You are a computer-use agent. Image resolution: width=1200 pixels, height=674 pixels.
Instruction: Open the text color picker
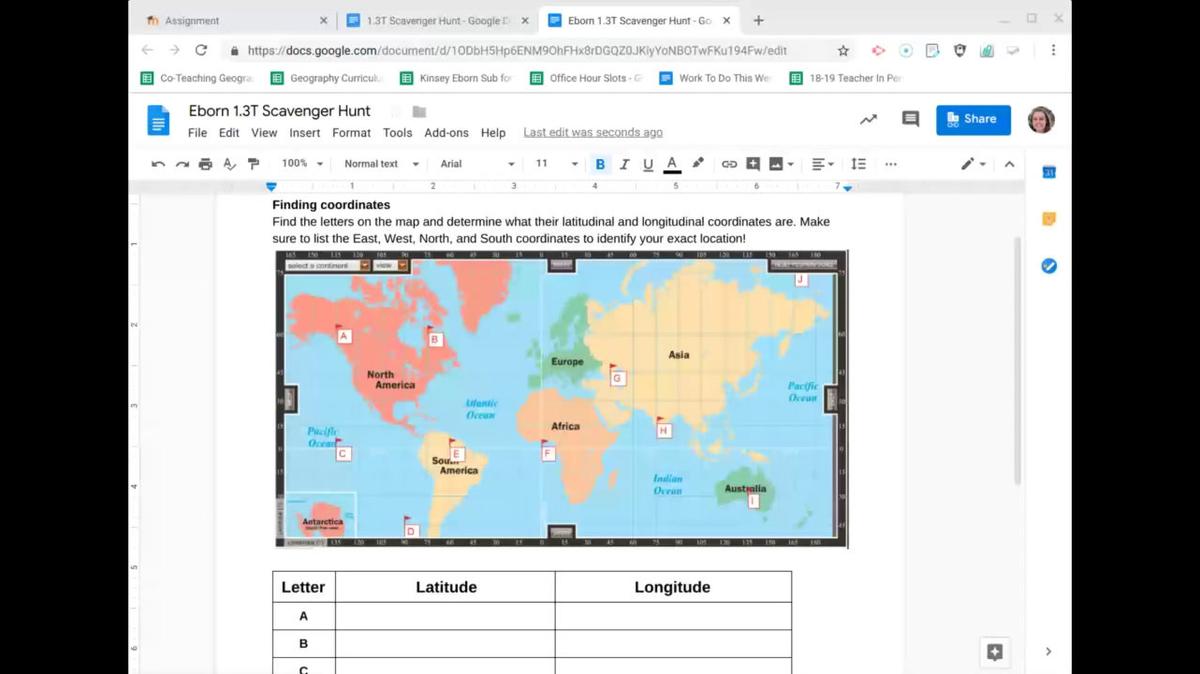672,164
